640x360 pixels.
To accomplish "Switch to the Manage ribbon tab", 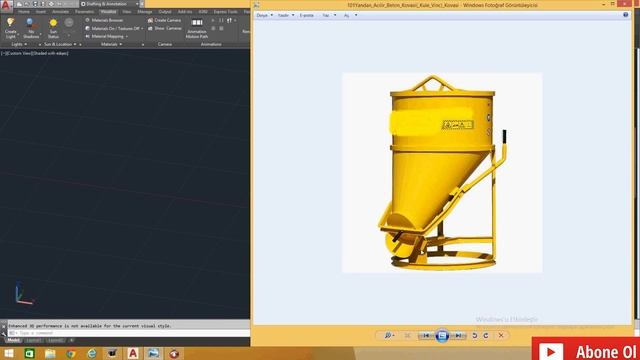I will (144, 12).
